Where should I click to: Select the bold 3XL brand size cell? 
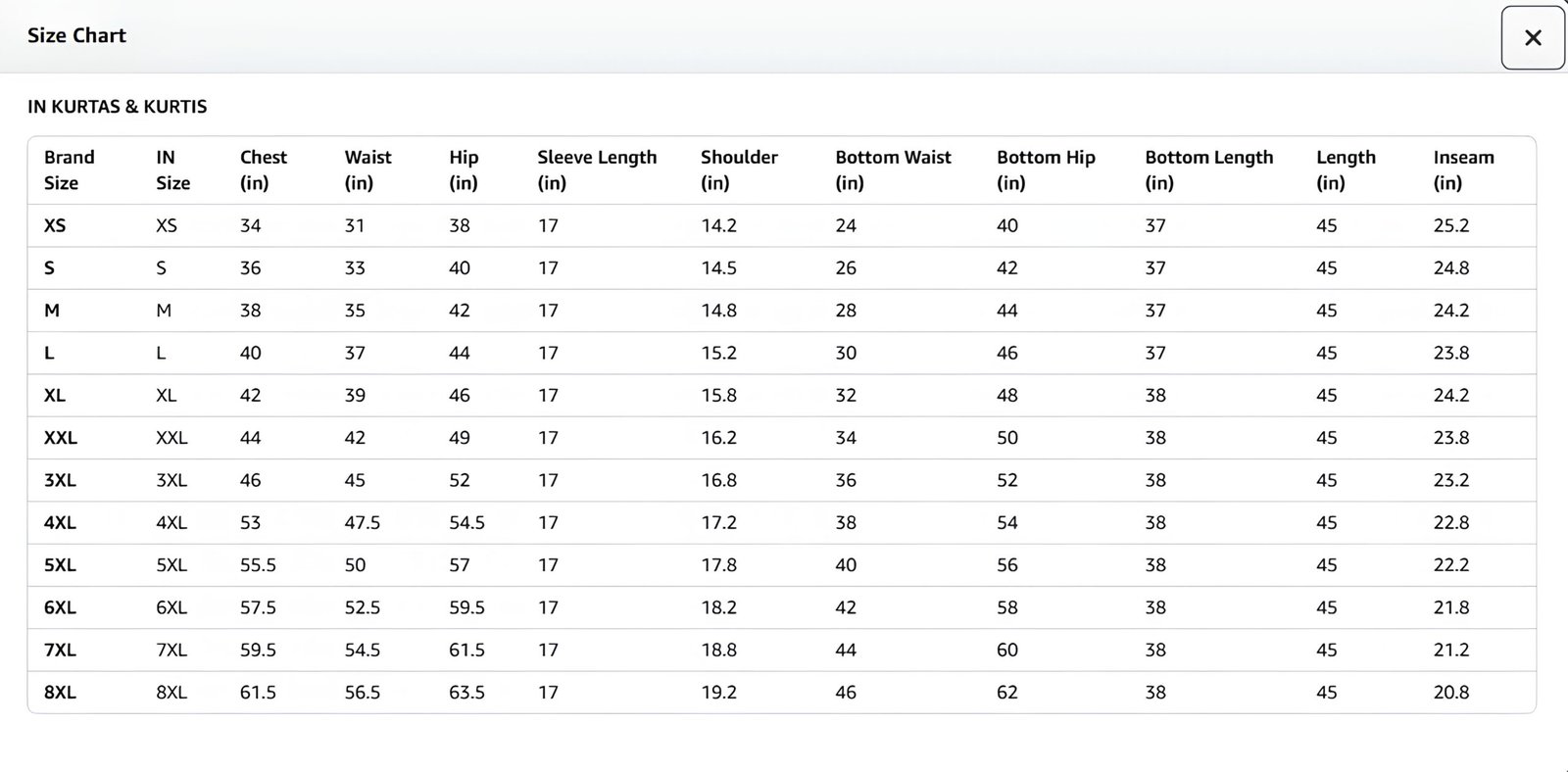(x=60, y=480)
